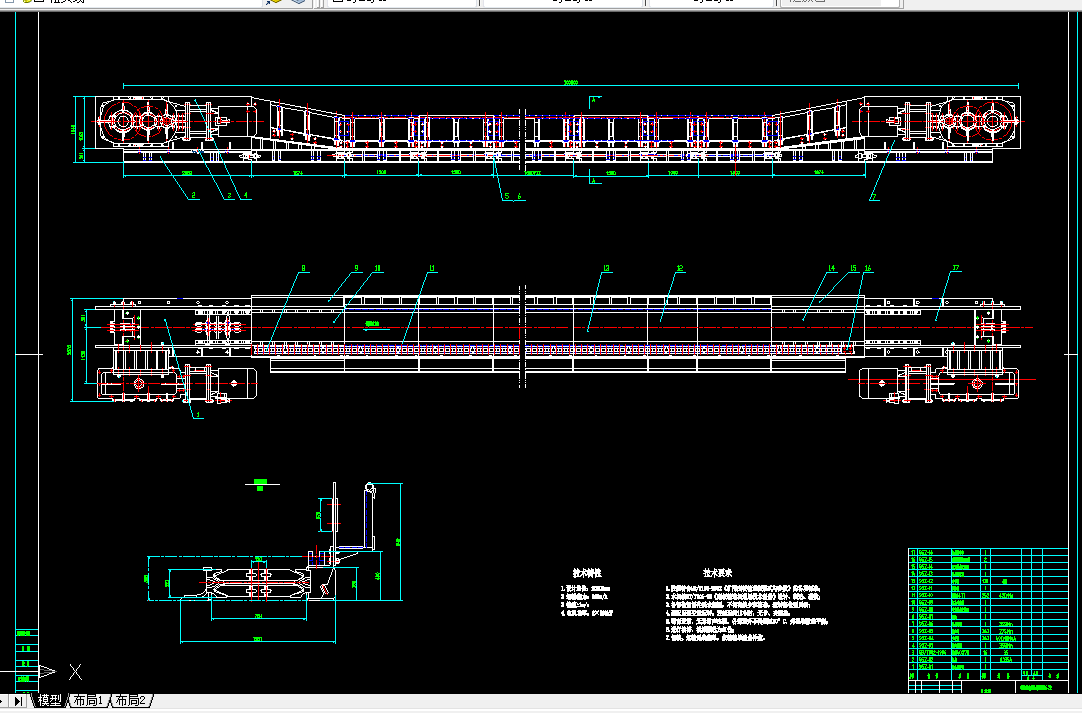Select balloon number 1 below plan view

tap(199, 415)
